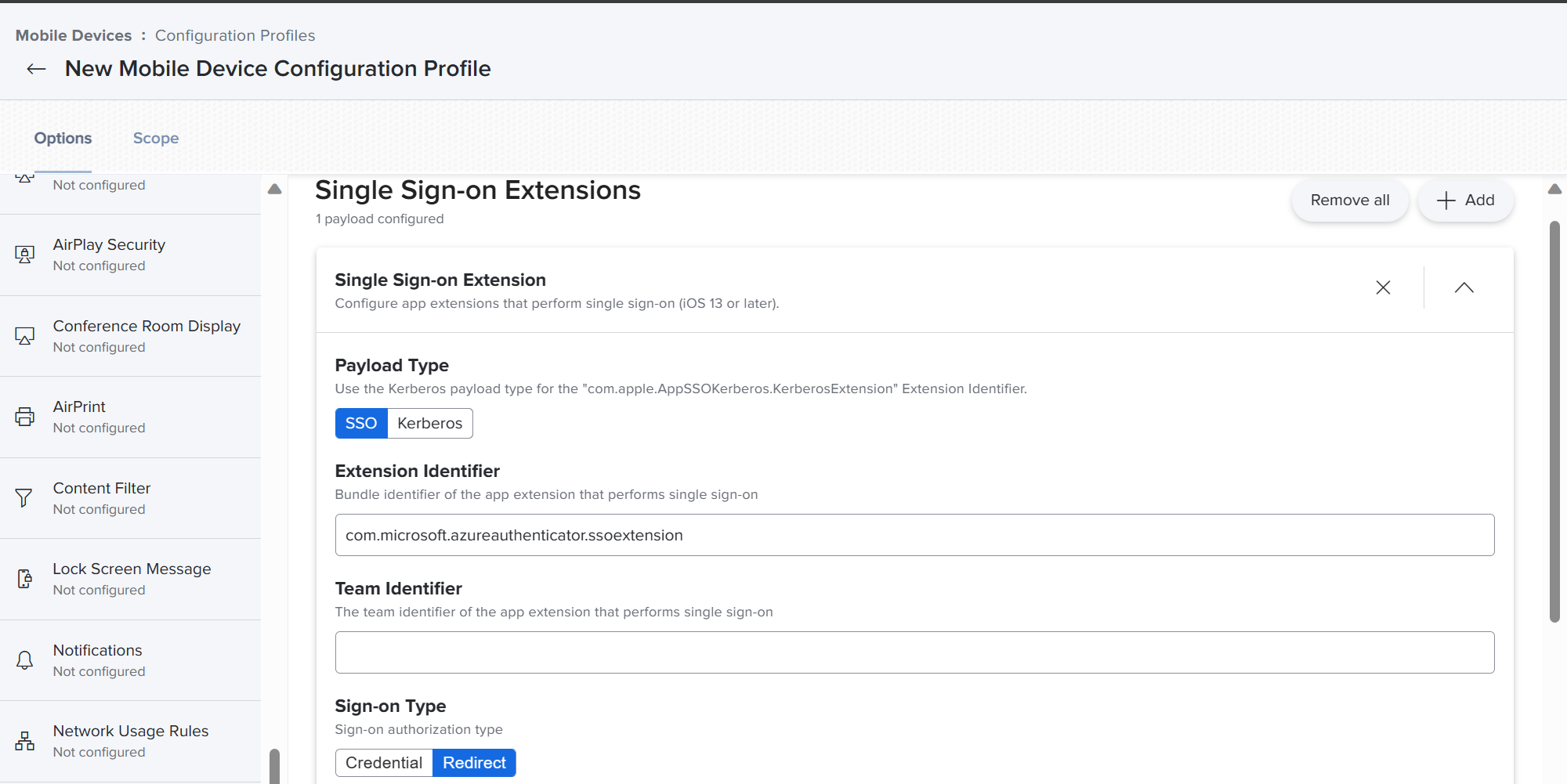
Task: Select SSO payload type
Action: point(361,423)
